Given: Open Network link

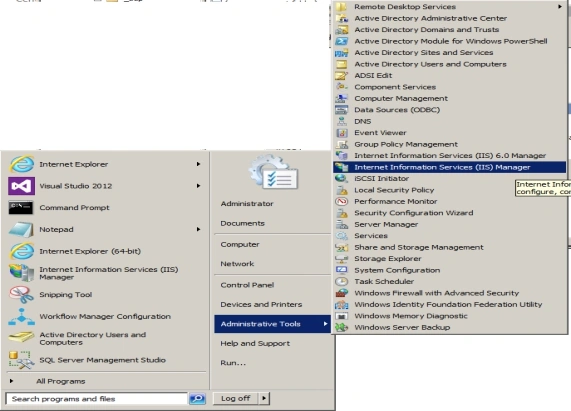Looking at the screenshot, I should click(x=237, y=264).
